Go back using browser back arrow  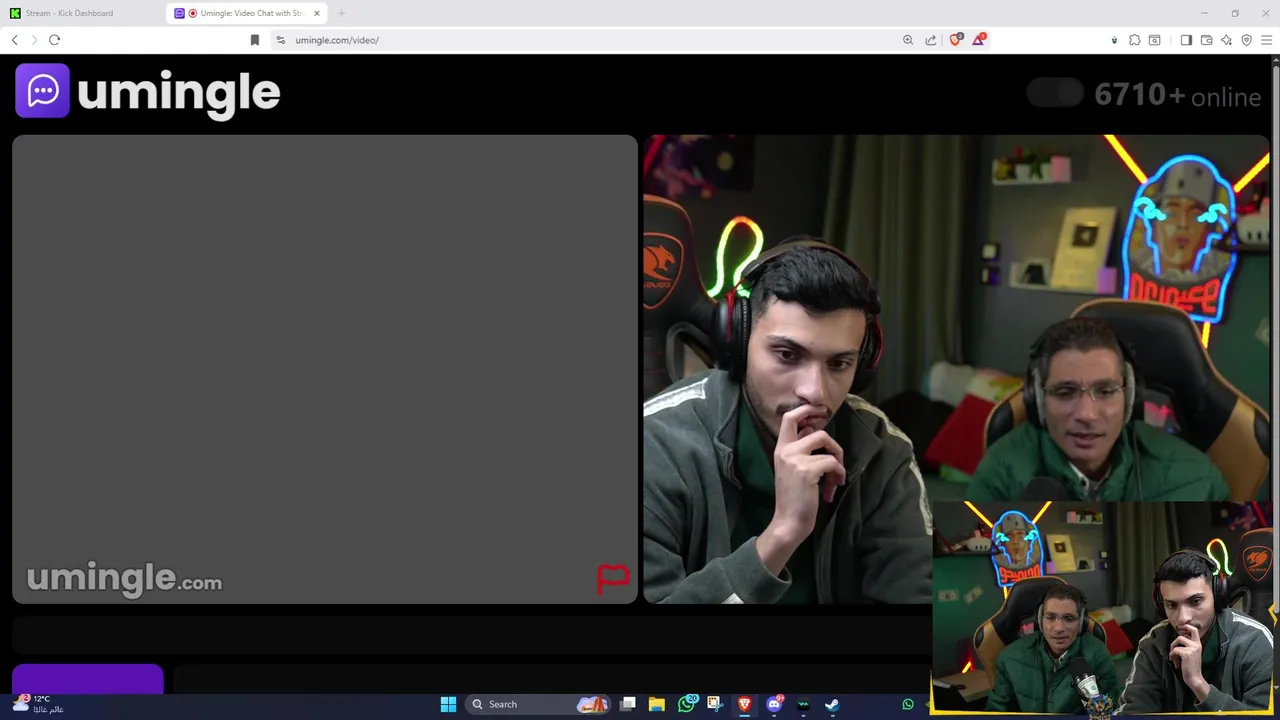pyautogui.click(x=14, y=40)
